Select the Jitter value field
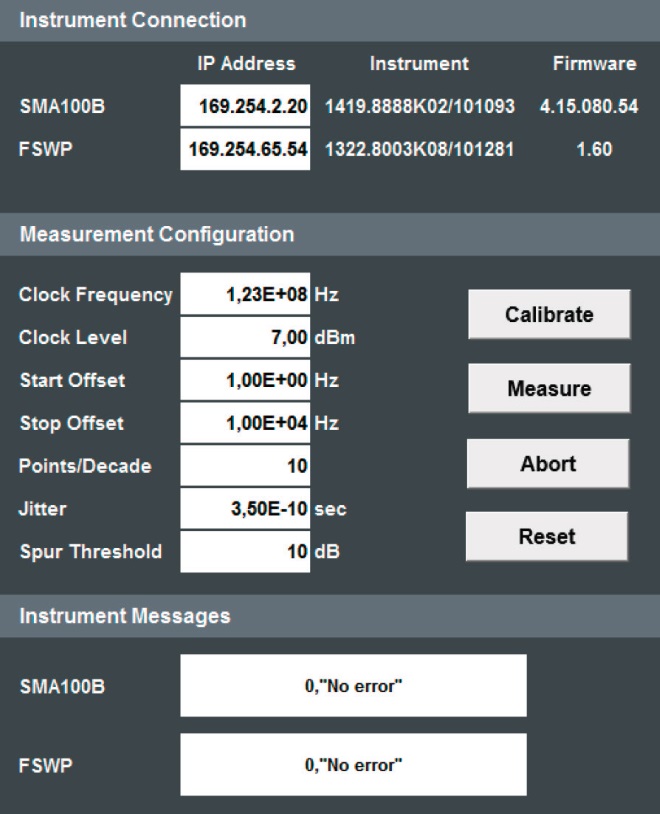 pos(245,509)
